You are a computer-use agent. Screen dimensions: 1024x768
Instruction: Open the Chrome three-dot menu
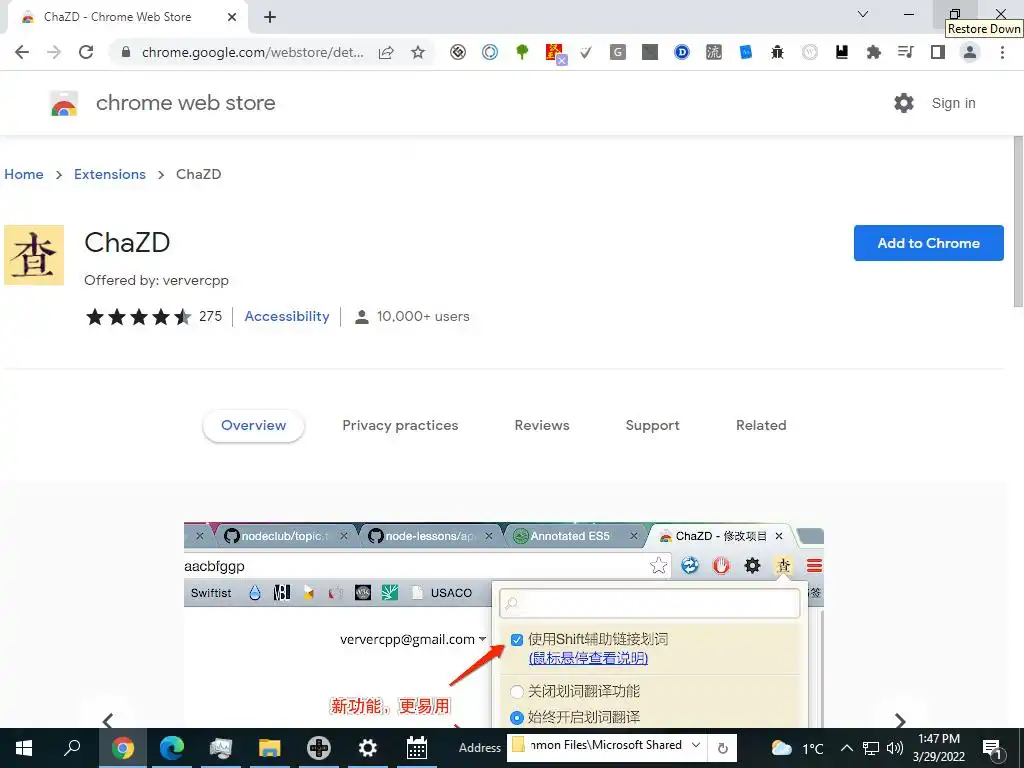[x=1002, y=52]
